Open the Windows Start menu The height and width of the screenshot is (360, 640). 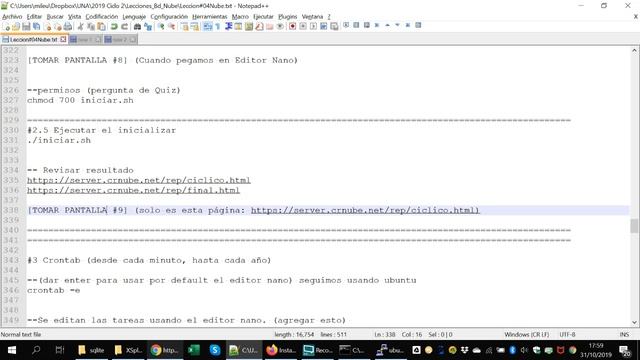[x=12, y=350]
